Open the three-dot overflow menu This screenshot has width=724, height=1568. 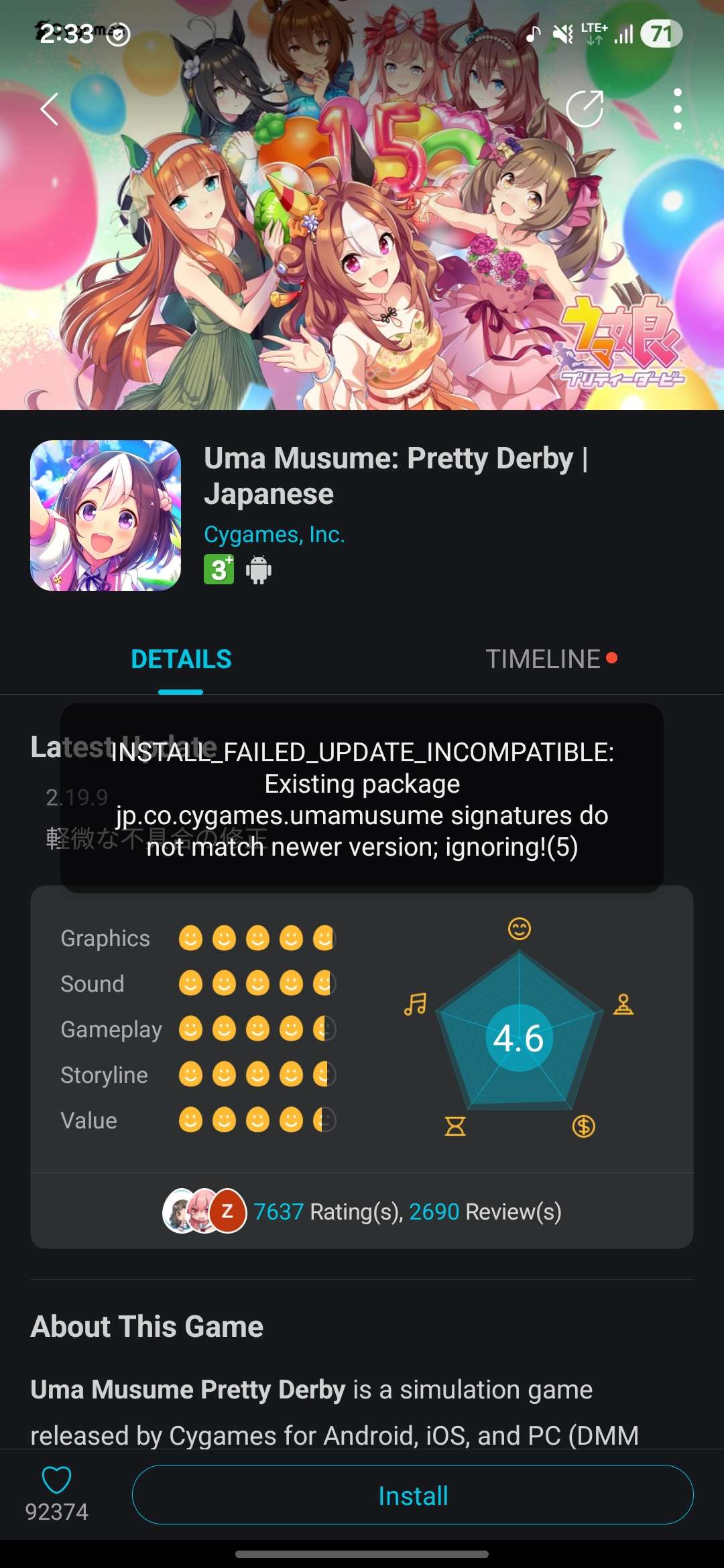[x=678, y=109]
